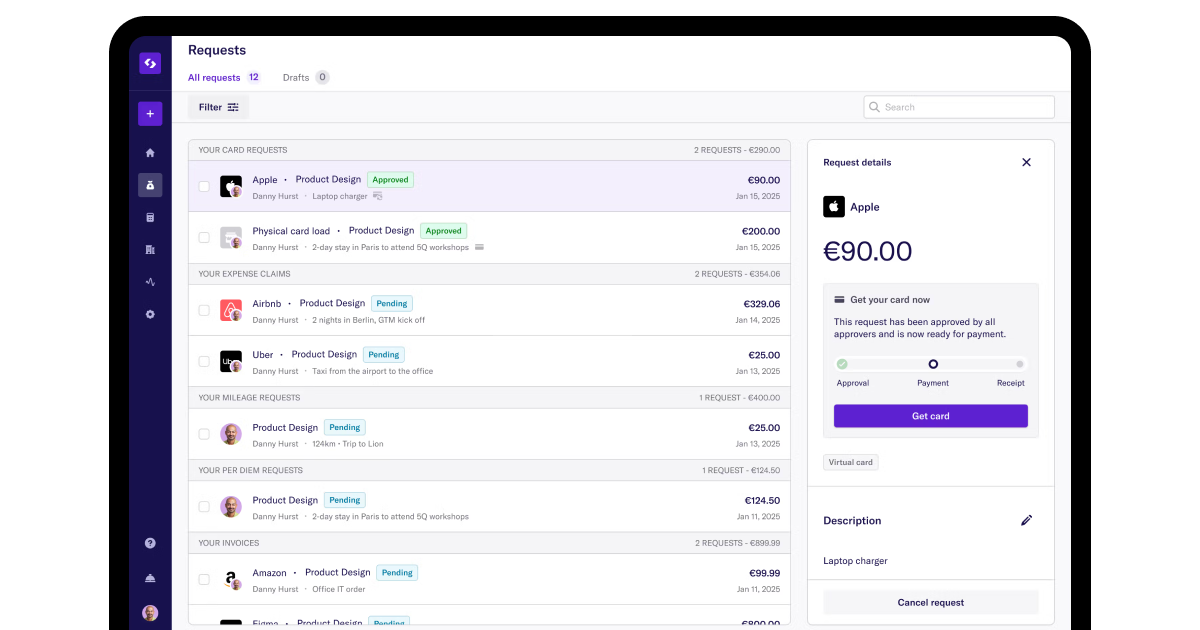Open settings gear in sidebar
Screen dimensions: 1200x630
pos(150,314)
